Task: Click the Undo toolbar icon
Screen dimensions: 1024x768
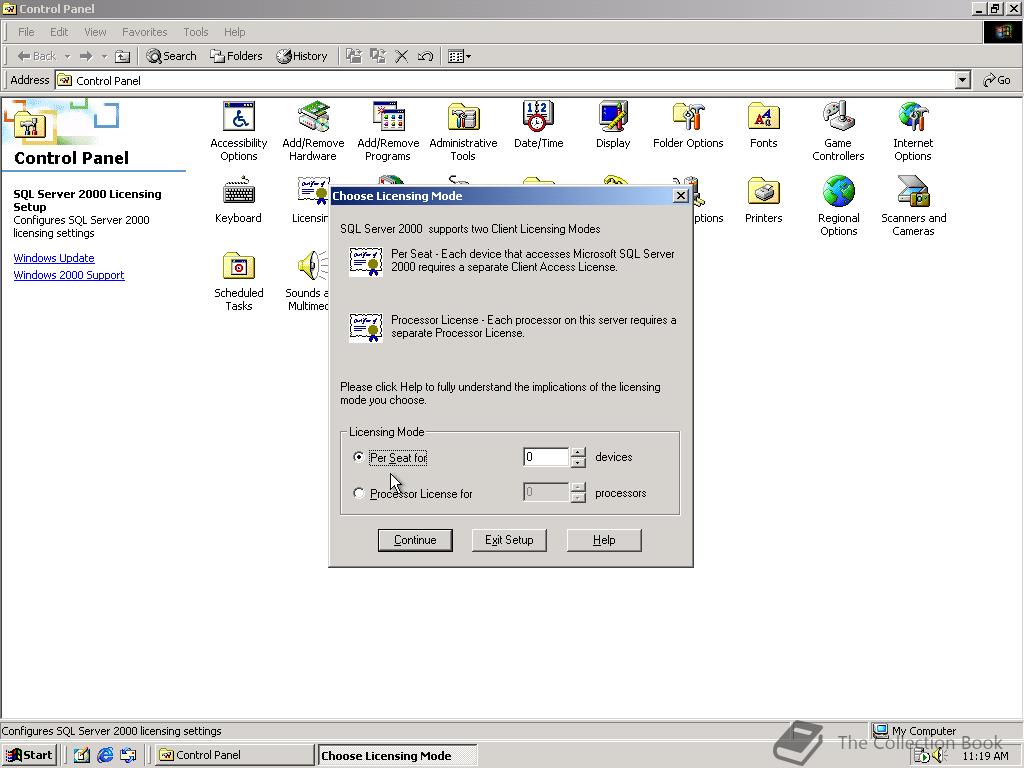Action: [425, 56]
